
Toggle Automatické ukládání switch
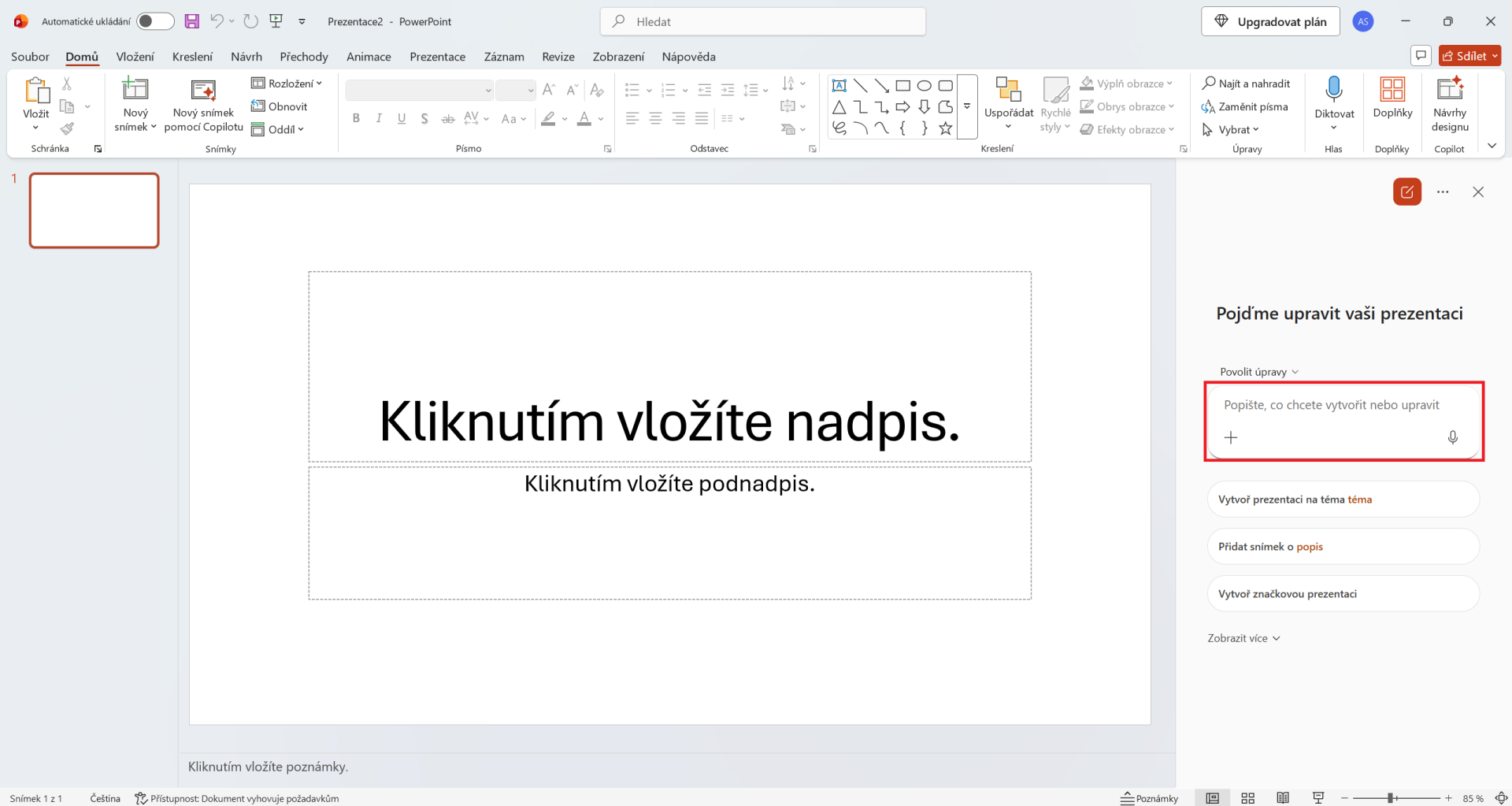155,21
